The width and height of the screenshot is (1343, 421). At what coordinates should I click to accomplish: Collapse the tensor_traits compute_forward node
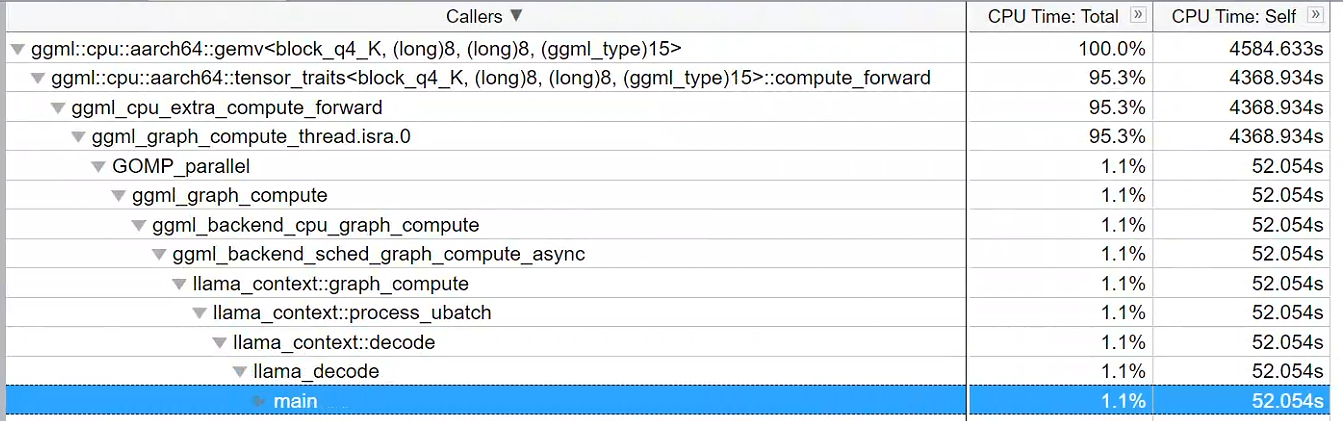point(38,78)
